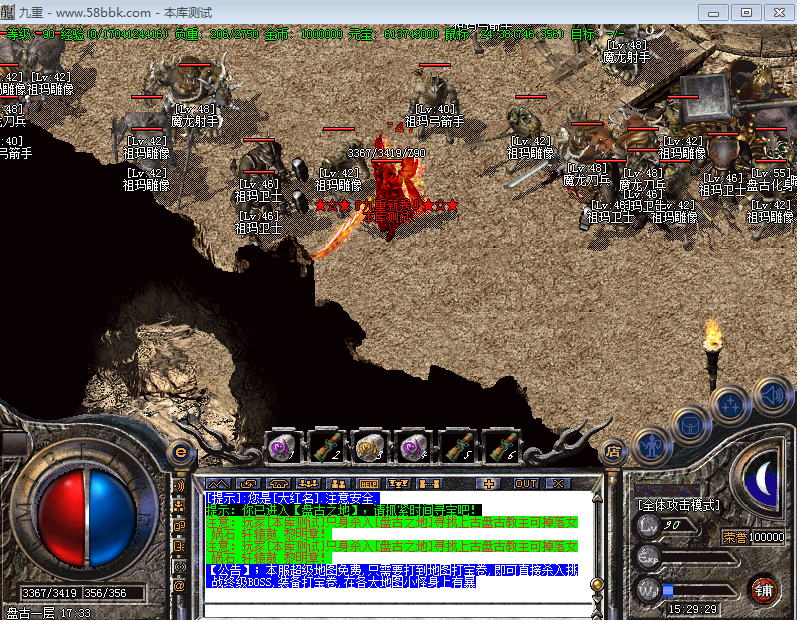Image resolution: width=797 pixels, height=620 pixels.
Task: Click the 3367/3419 HP readout
Action: coord(49,593)
